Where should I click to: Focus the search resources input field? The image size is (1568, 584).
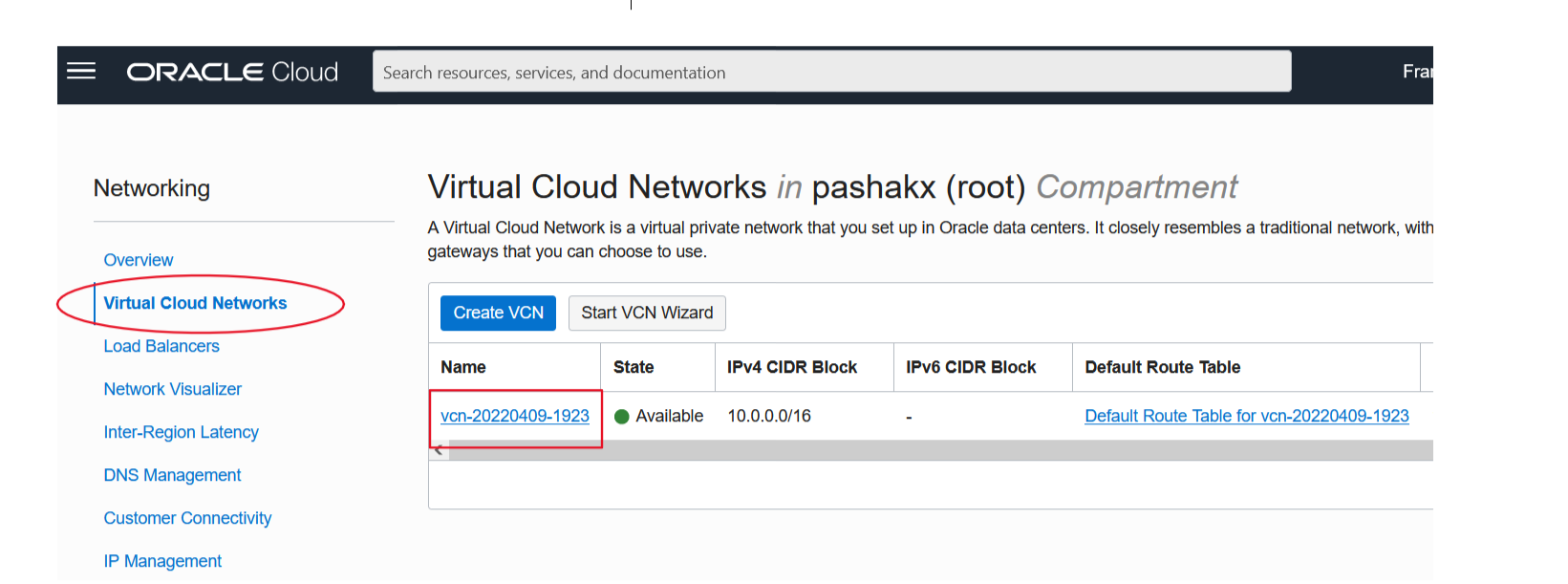831,73
